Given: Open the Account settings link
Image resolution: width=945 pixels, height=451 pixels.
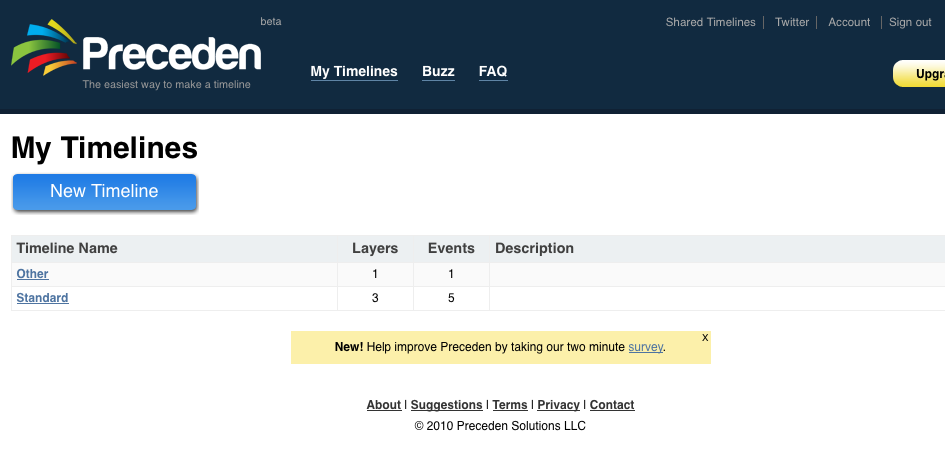Looking at the screenshot, I should pyautogui.click(x=849, y=22).
